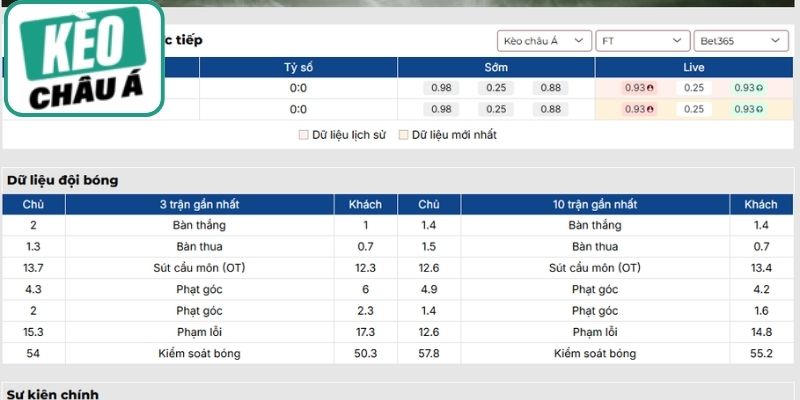
Task: Click Bàn thắng in 3 trận table
Action: click(199, 225)
